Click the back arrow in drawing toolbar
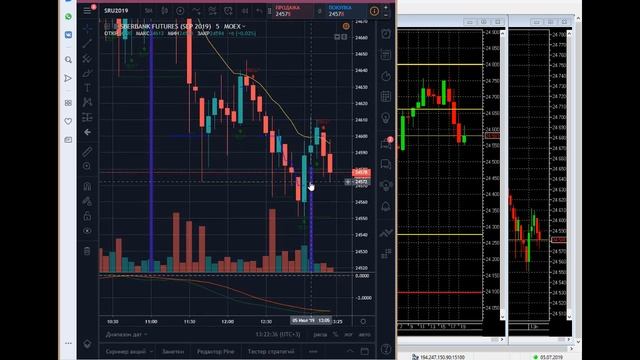This screenshot has width=640, height=360. point(87,132)
